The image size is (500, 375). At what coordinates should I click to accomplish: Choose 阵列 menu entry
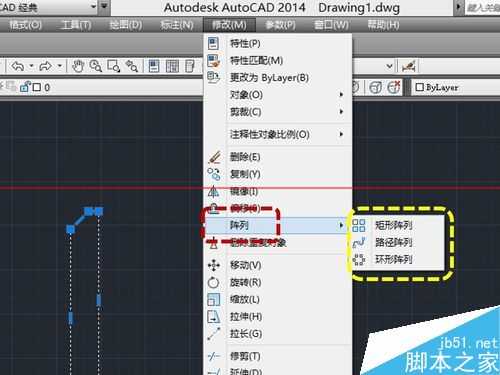pyautogui.click(x=276, y=225)
